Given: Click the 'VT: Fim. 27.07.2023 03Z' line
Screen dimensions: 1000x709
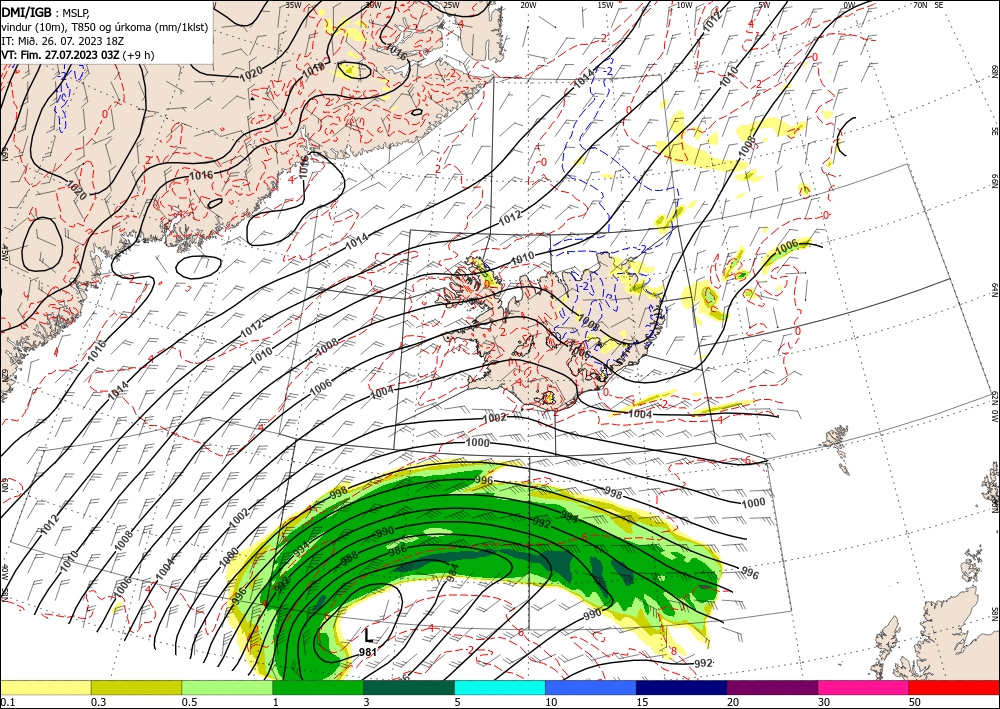Looking at the screenshot, I should tap(60, 55).
